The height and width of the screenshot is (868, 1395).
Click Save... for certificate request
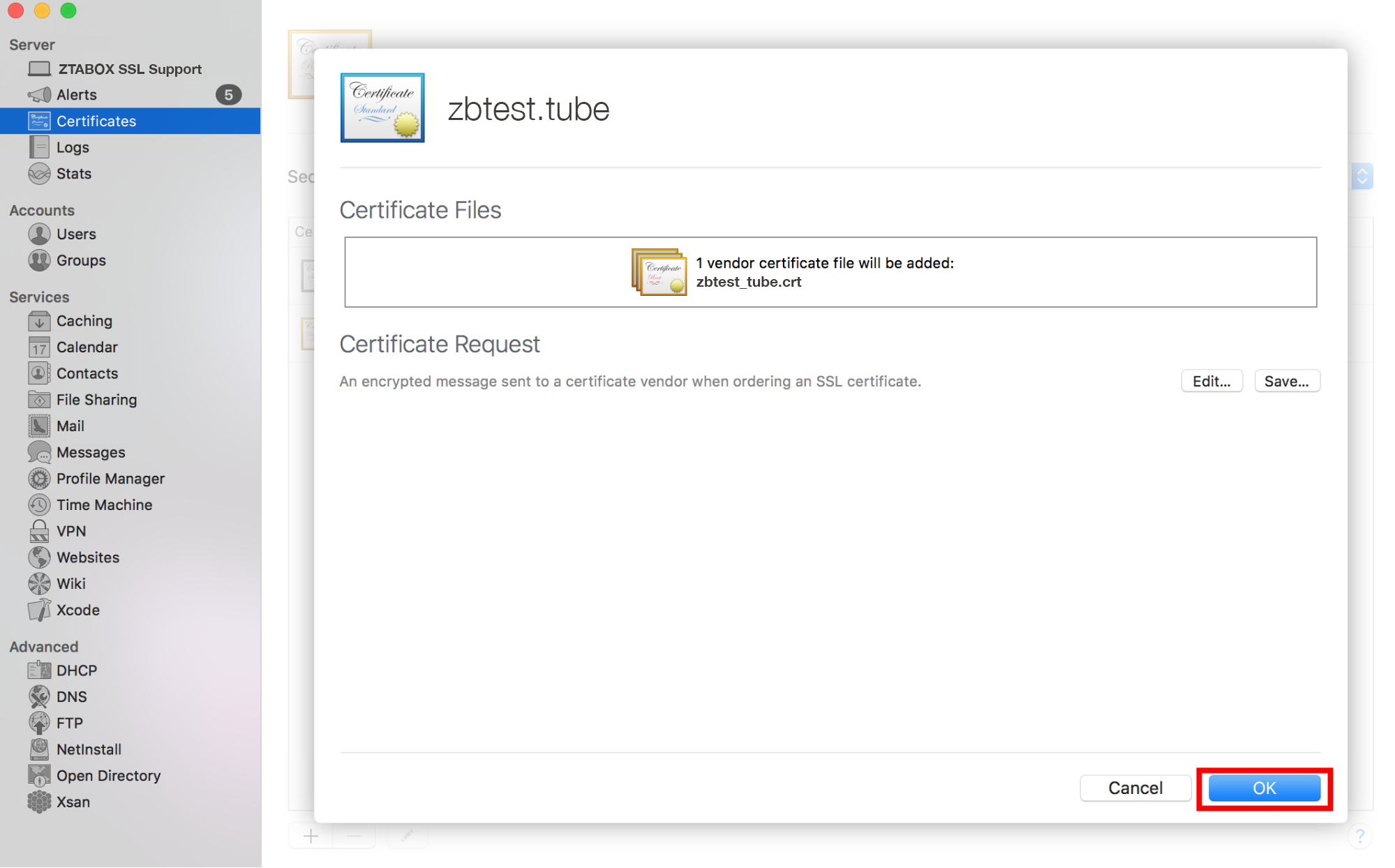[1286, 381]
